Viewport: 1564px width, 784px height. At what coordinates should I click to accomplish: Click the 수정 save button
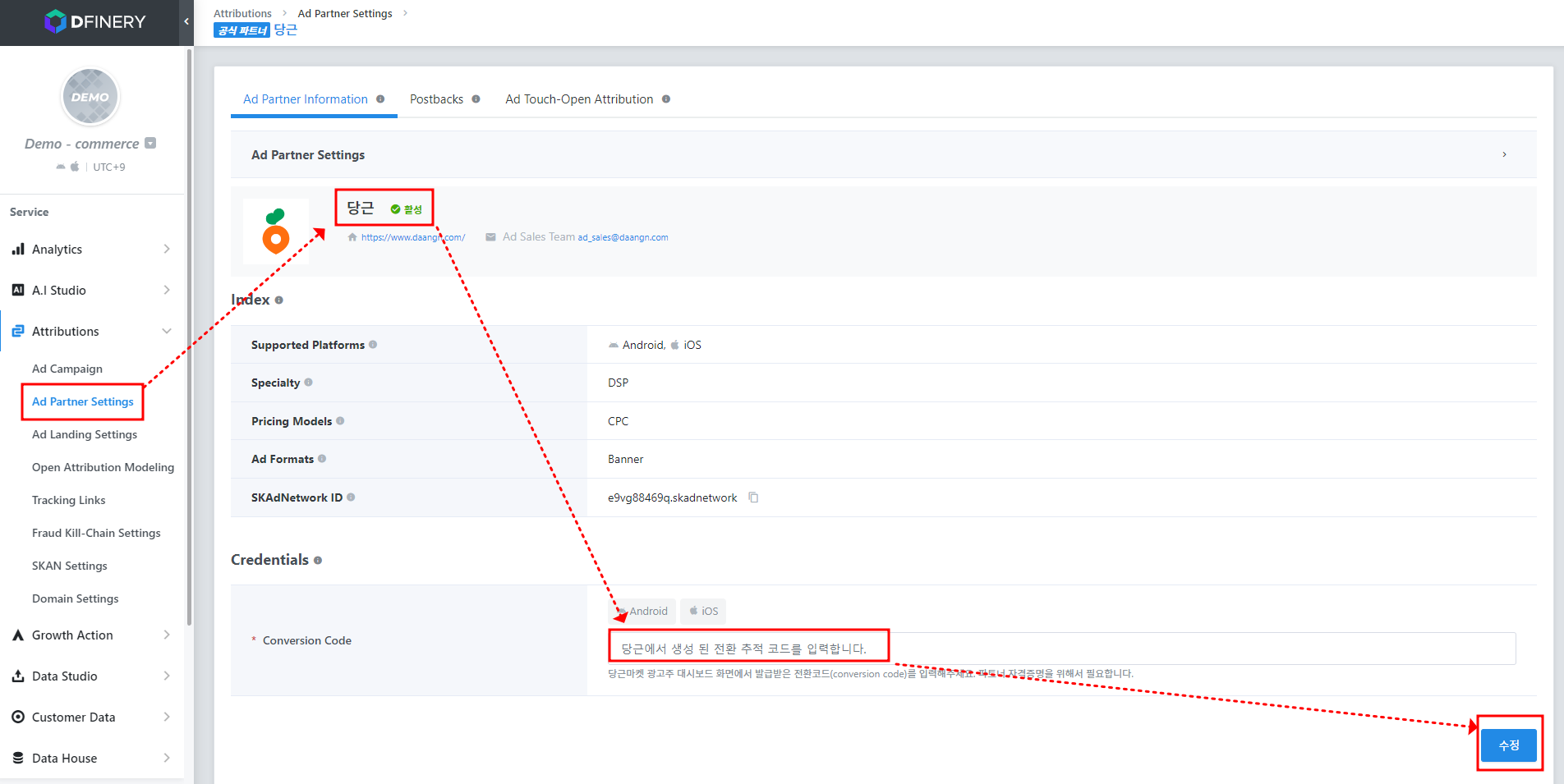pyautogui.click(x=1509, y=745)
